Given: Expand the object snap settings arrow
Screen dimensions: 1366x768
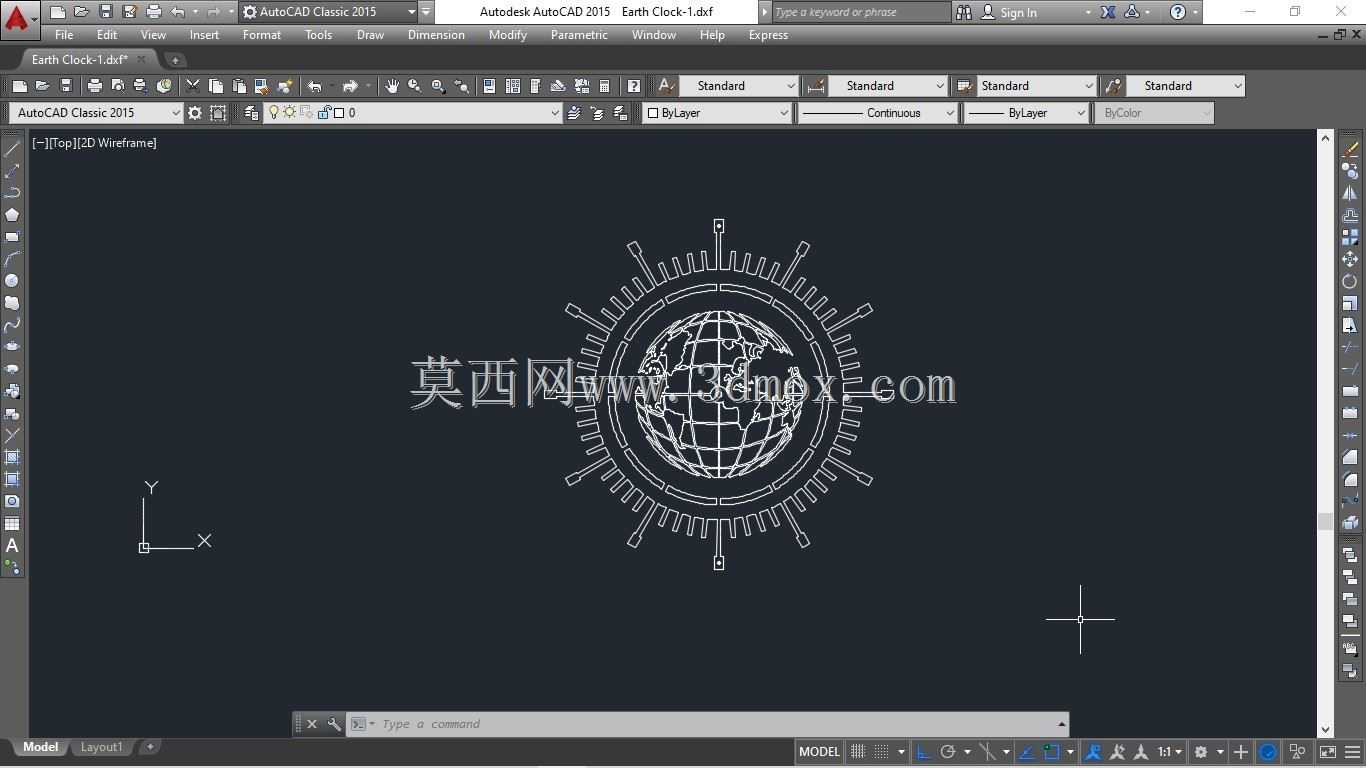Looking at the screenshot, I should coord(1071,752).
